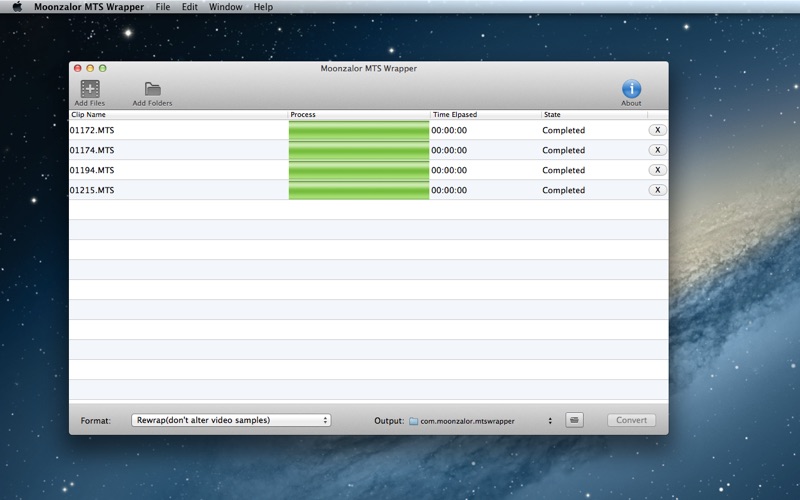Open the Moonzalor MTS Wrapper app menu
Screen dimensions: 800x500
pos(89,7)
